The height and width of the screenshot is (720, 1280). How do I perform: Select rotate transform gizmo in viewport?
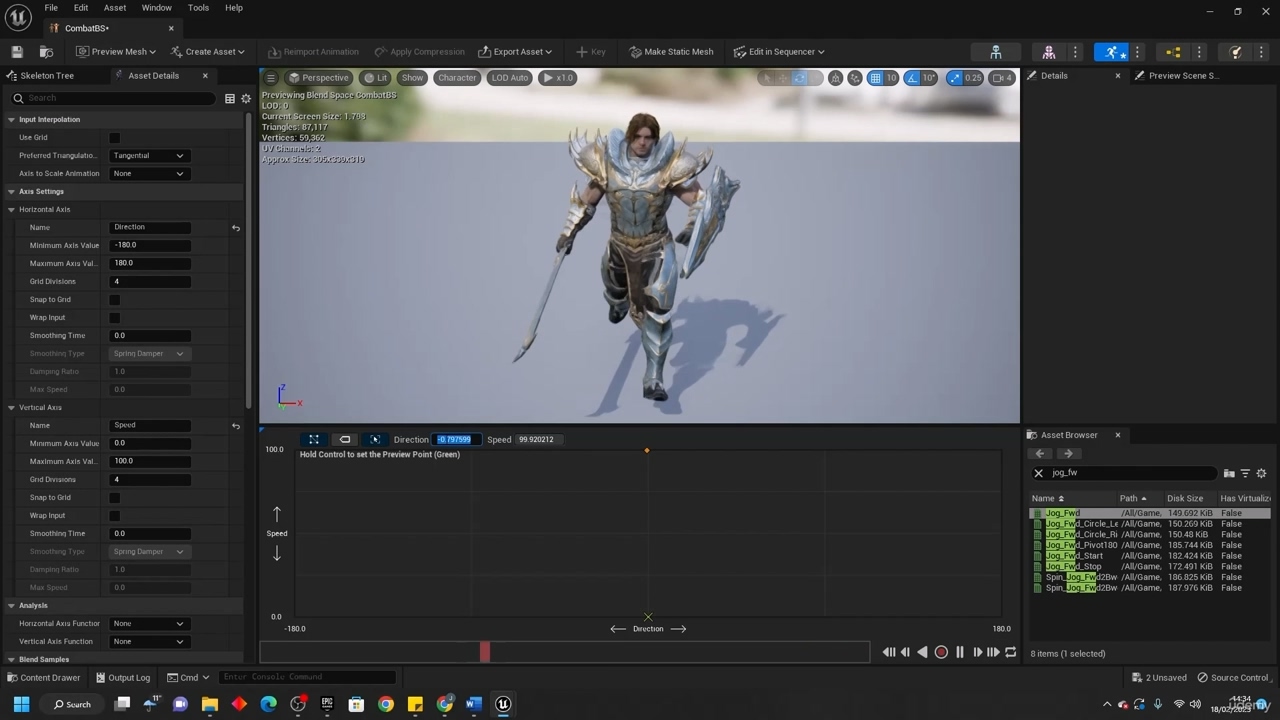point(800,78)
